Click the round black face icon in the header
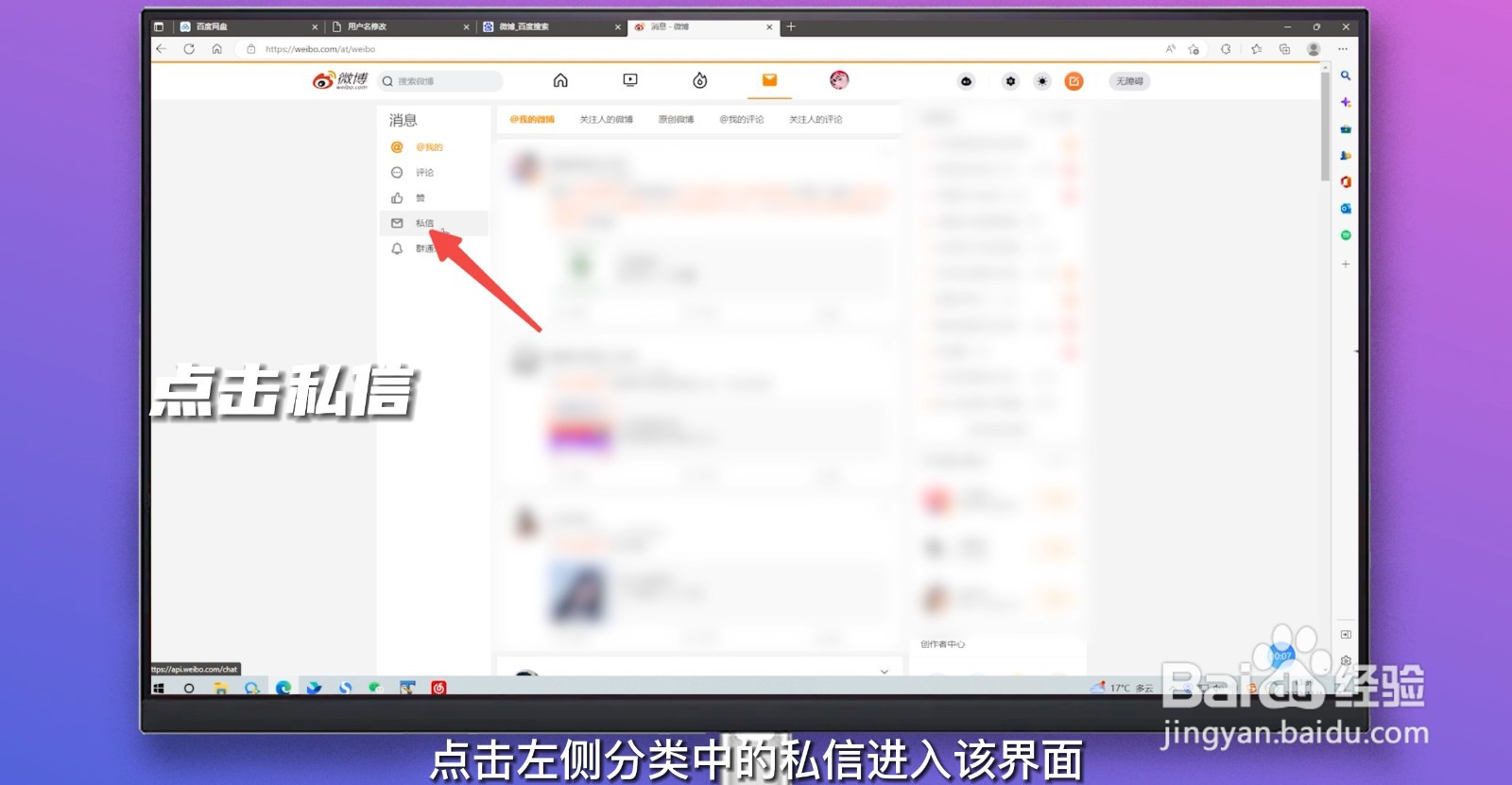Viewport: 1512px width, 785px height. point(966,81)
